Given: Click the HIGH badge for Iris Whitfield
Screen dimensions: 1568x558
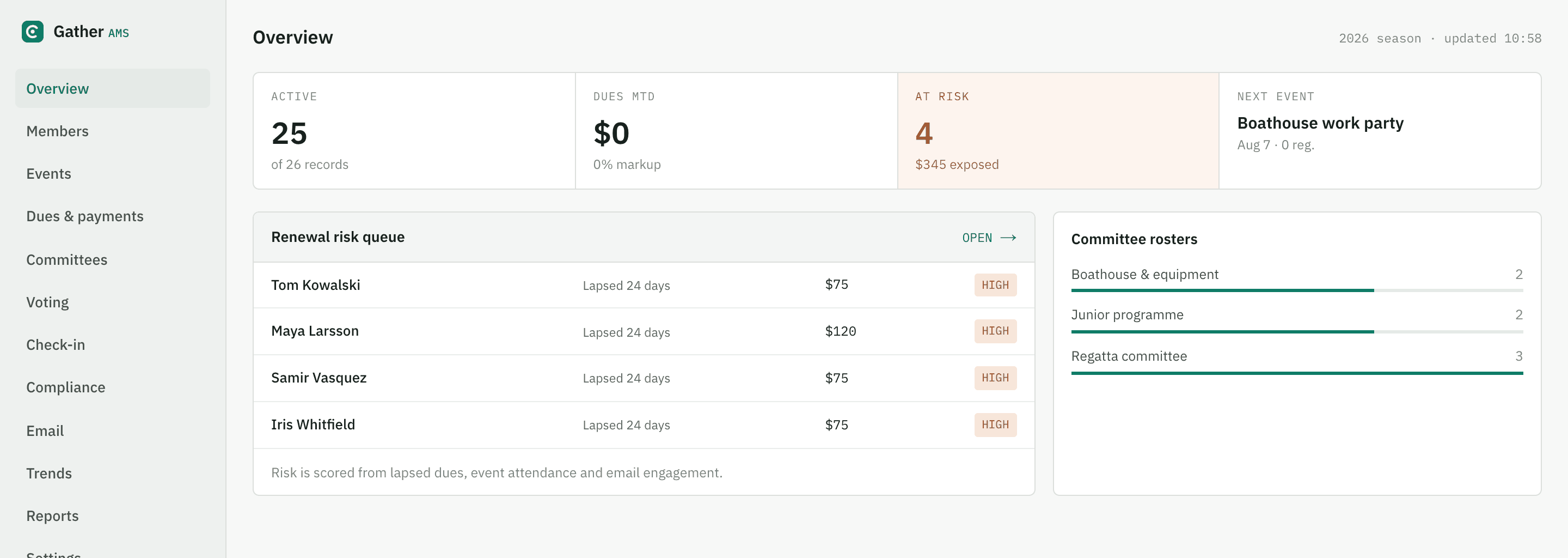Looking at the screenshot, I should [995, 425].
